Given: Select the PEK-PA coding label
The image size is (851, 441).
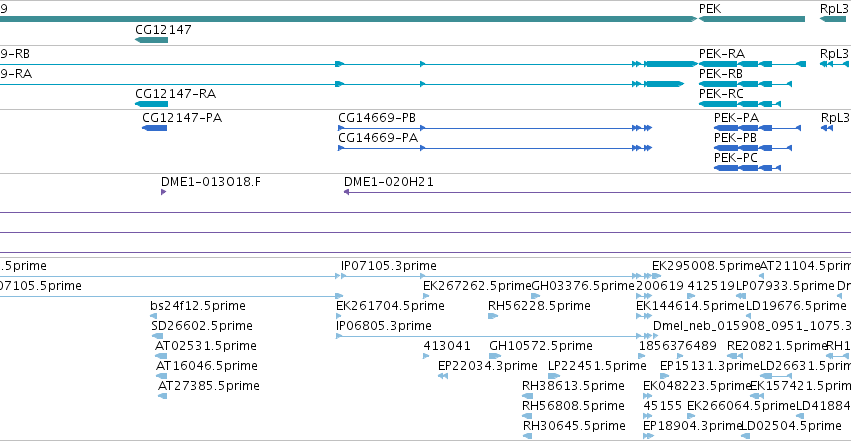Looking at the screenshot, I should pyautogui.click(x=736, y=118).
